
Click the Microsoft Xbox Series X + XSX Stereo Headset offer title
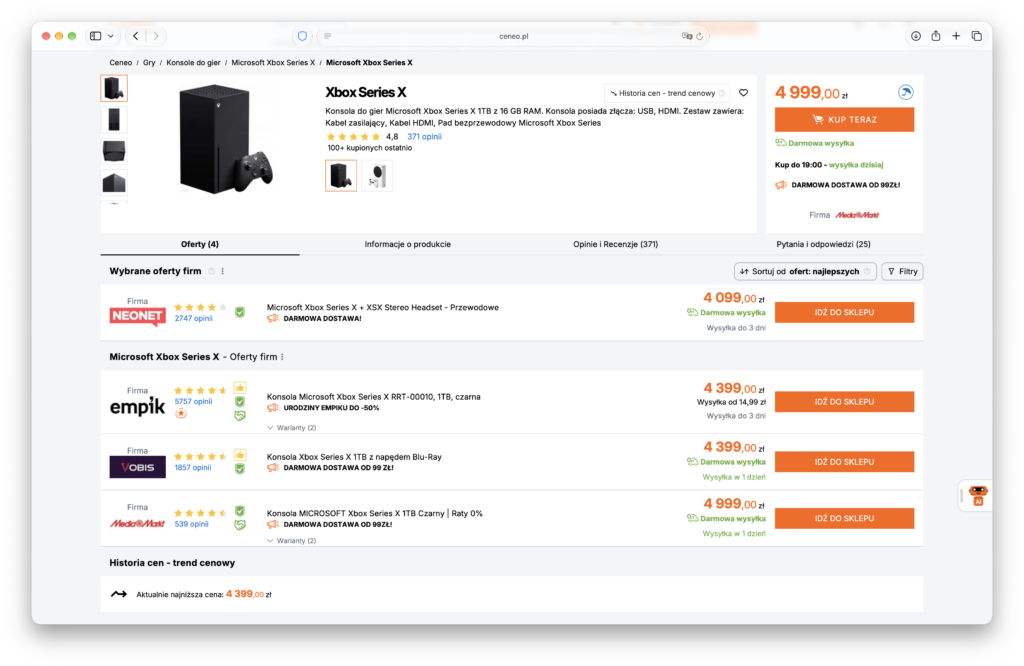click(x=383, y=308)
